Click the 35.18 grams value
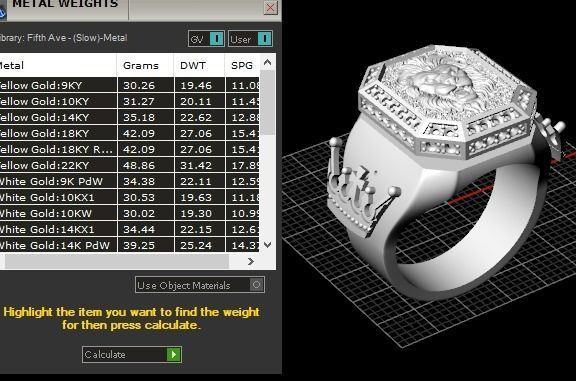 pyautogui.click(x=139, y=118)
